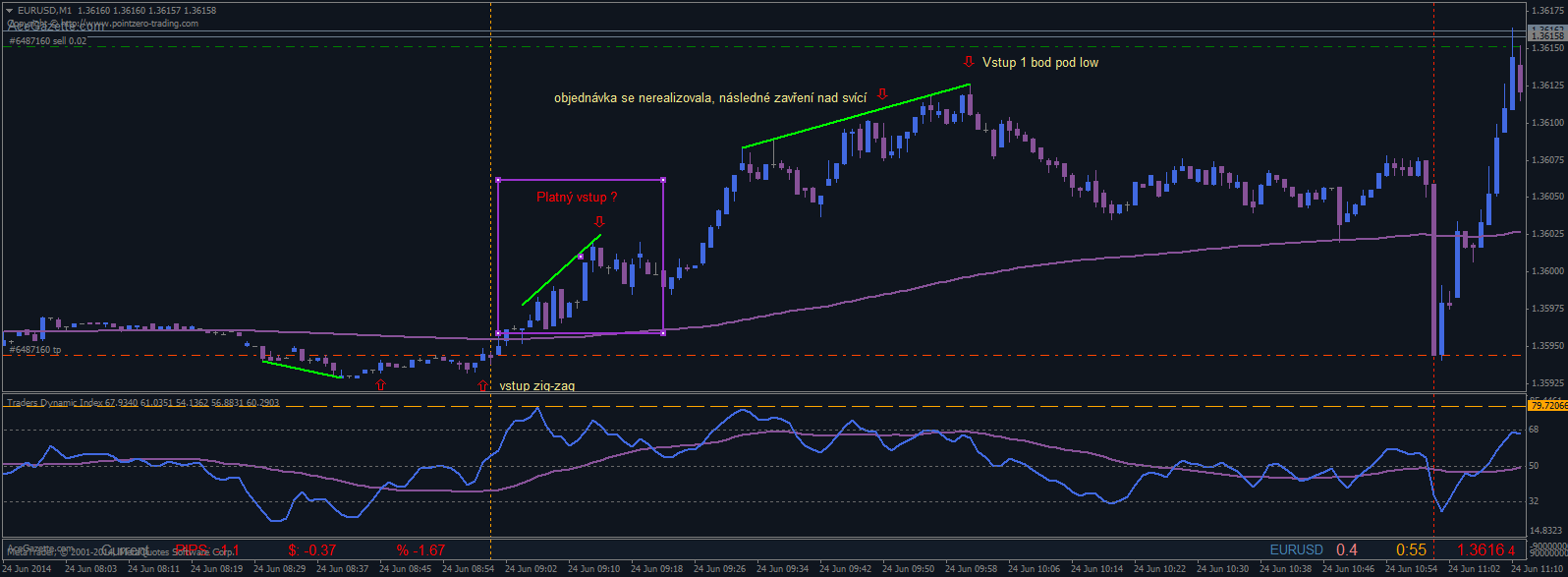Click the 1.36000 price scale label
This screenshot has height=577, width=1568.
(x=1546, y=271)
